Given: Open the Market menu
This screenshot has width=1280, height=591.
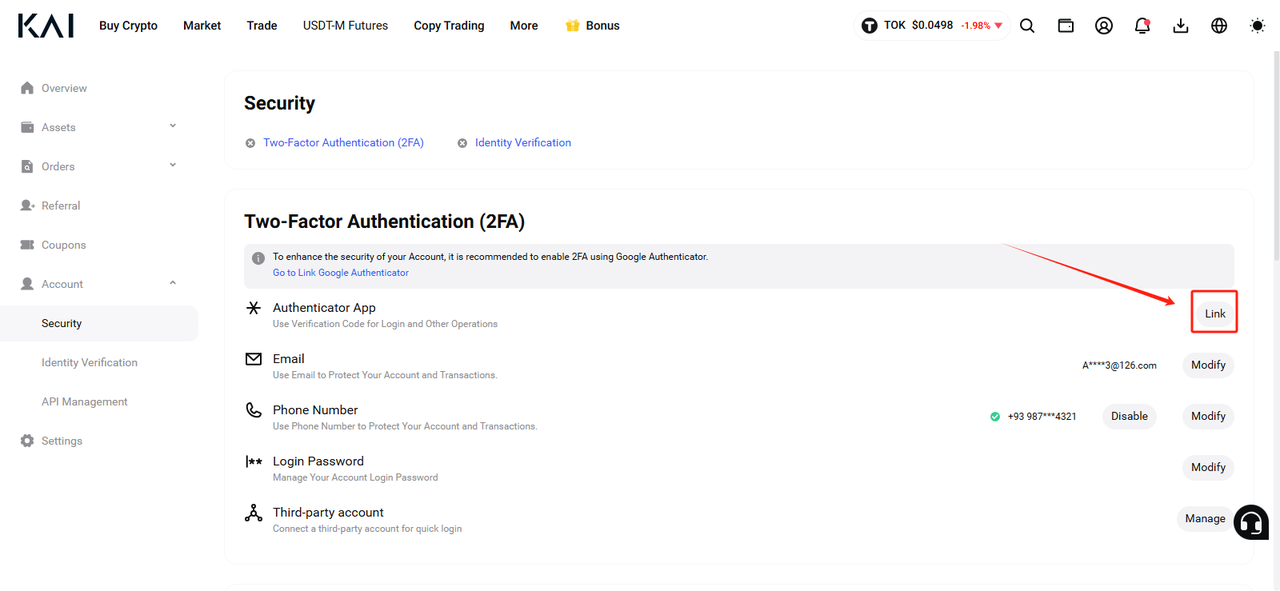Looking at the screenshot, I should click(202, 26).
